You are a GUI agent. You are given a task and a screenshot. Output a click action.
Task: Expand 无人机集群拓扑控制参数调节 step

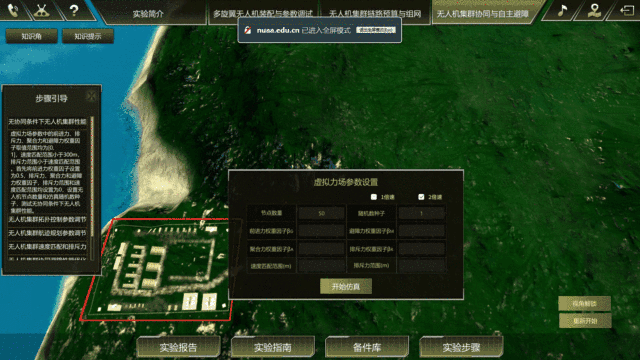tap(48, 219)
